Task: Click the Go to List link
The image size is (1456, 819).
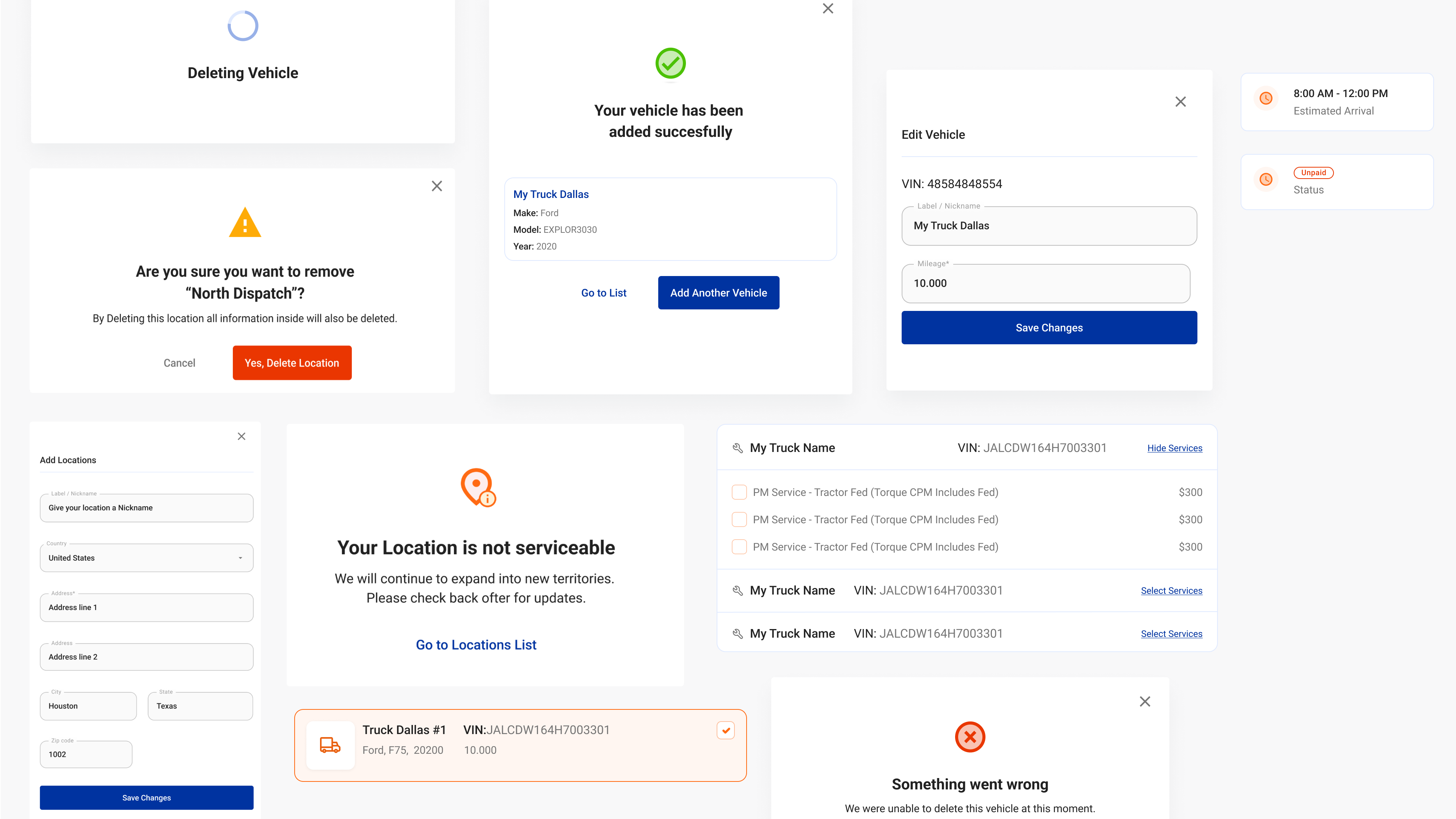Action: [604, 293]
